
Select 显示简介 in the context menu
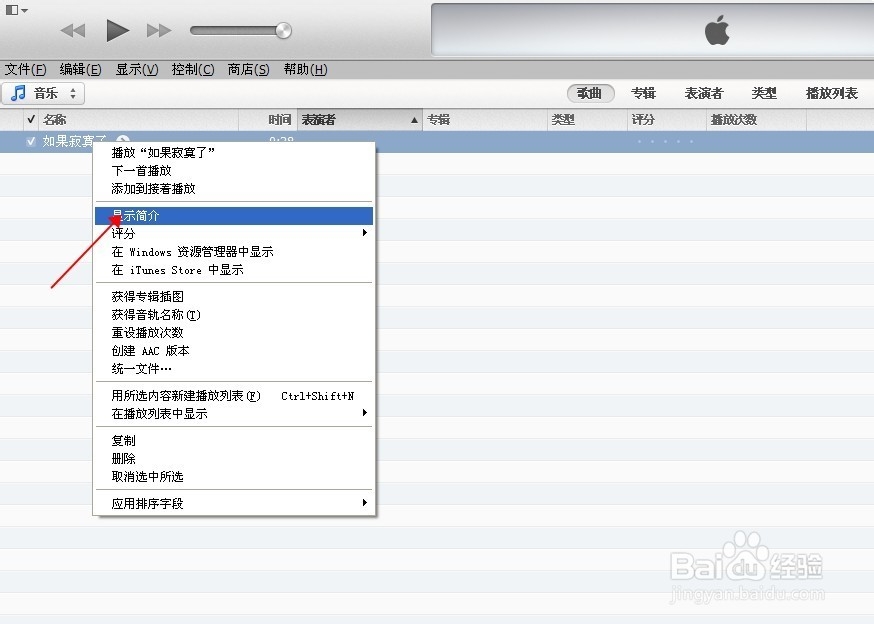click(x=234, y=216)
